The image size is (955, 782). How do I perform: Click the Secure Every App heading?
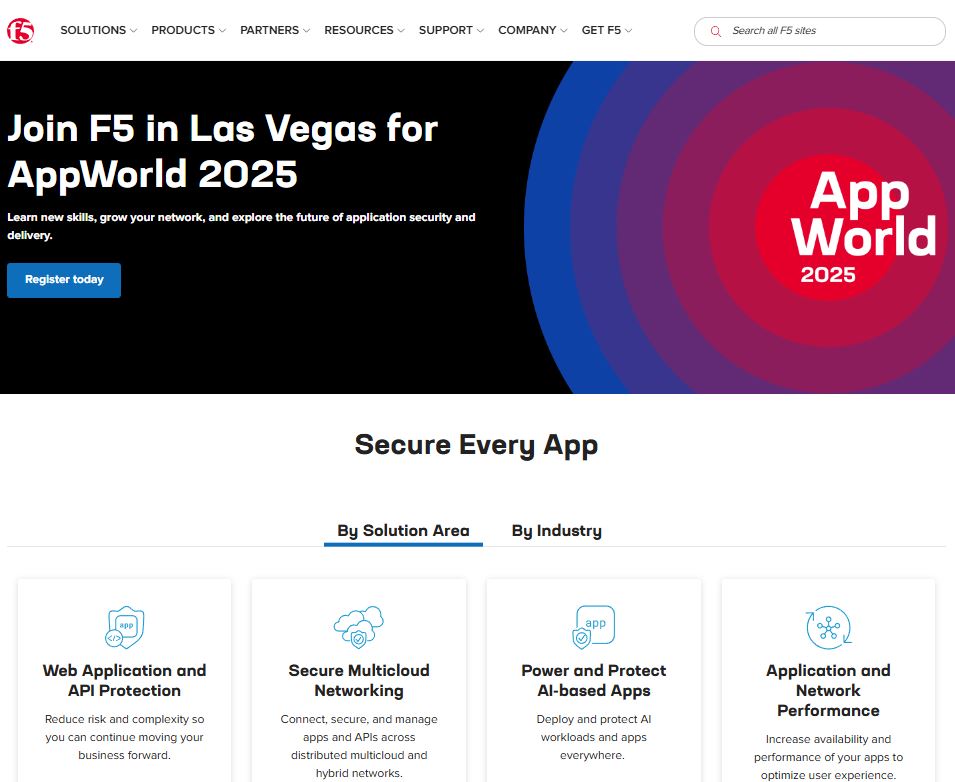coord(476,445)
